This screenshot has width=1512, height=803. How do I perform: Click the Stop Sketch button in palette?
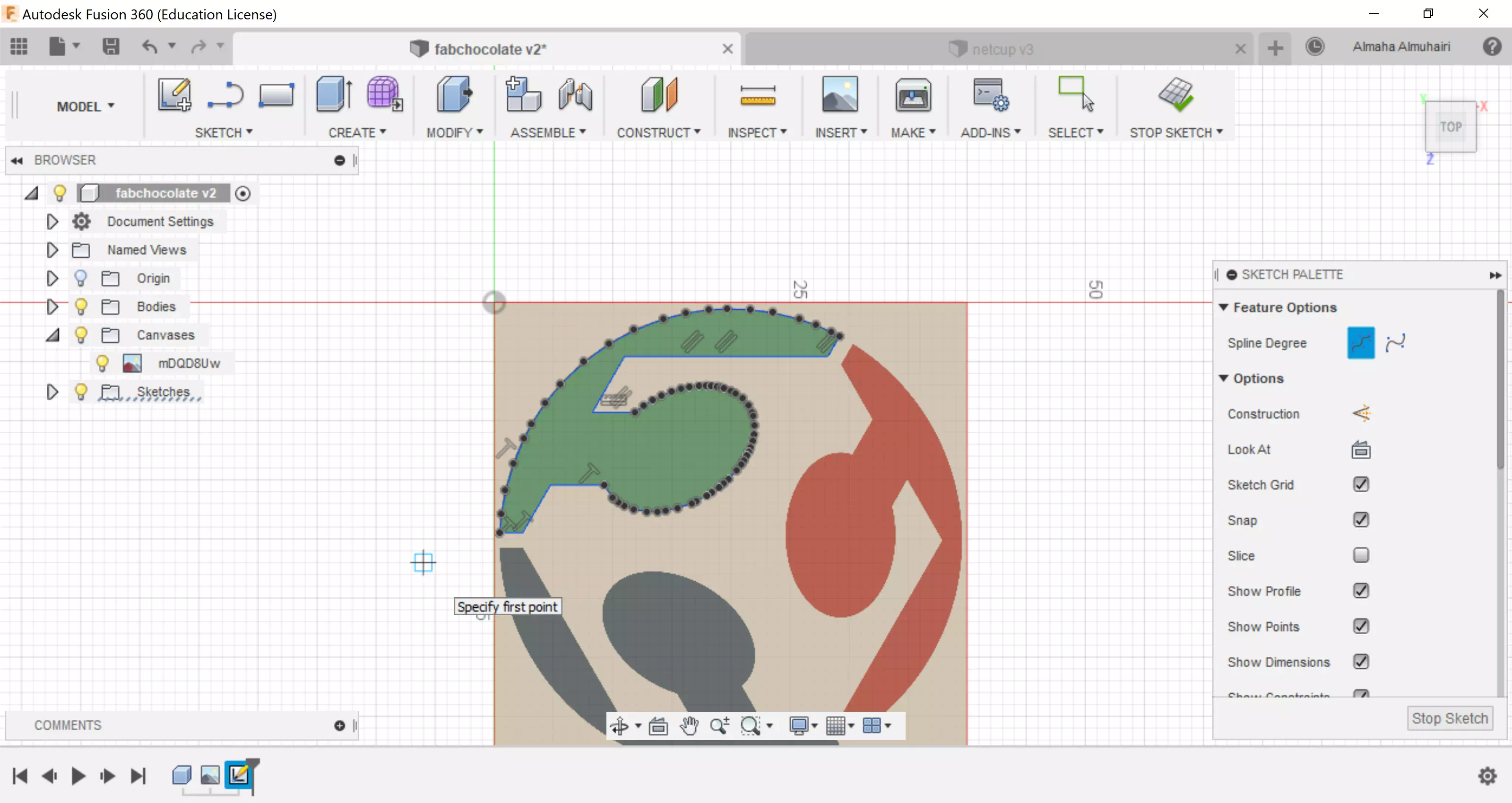1449,718
